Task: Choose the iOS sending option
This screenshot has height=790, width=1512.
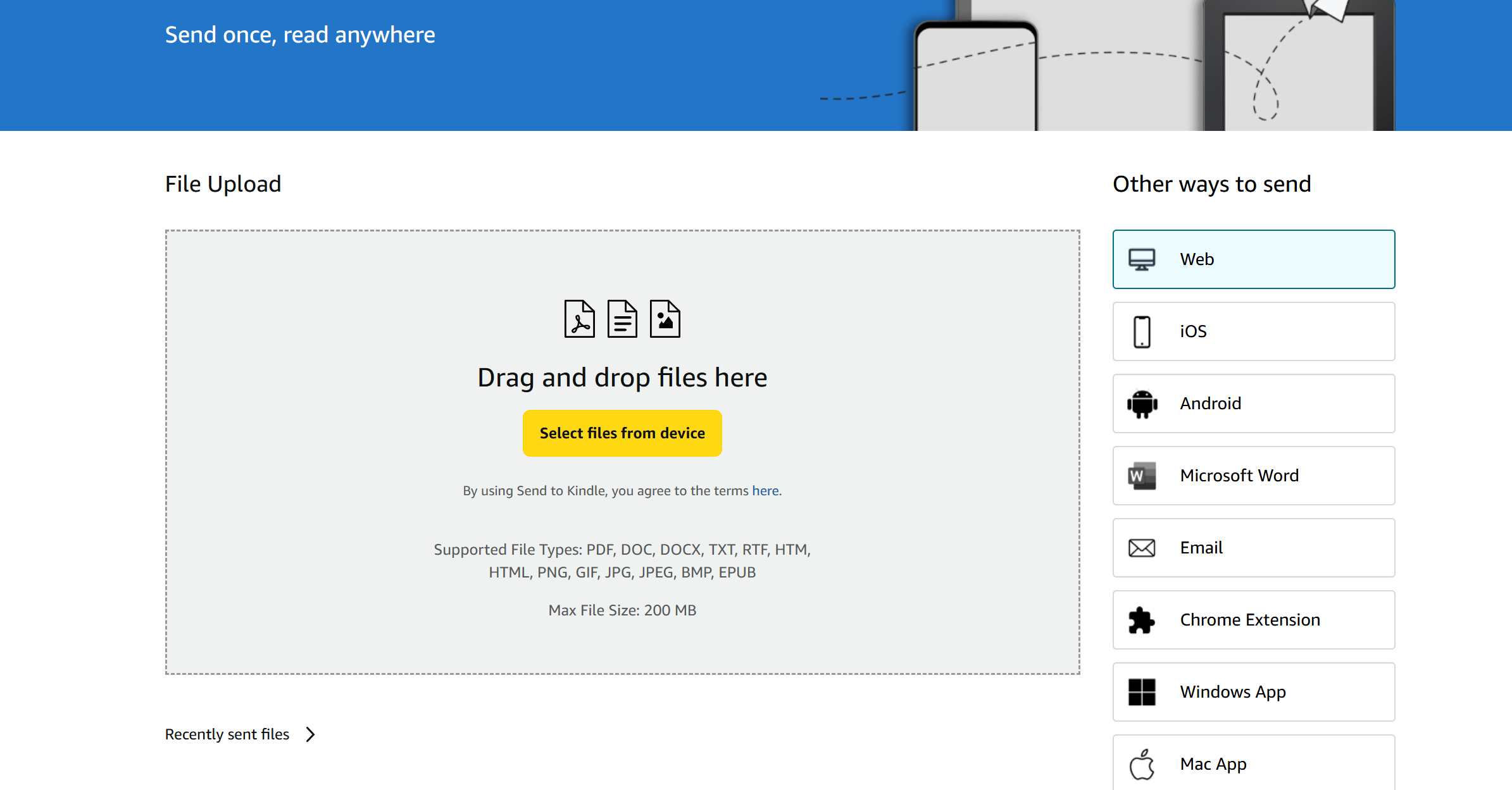Action: click(1254, 331)
